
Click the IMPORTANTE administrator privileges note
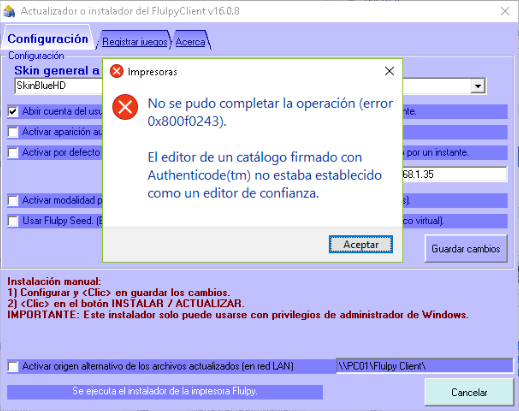tap(238, 315)
